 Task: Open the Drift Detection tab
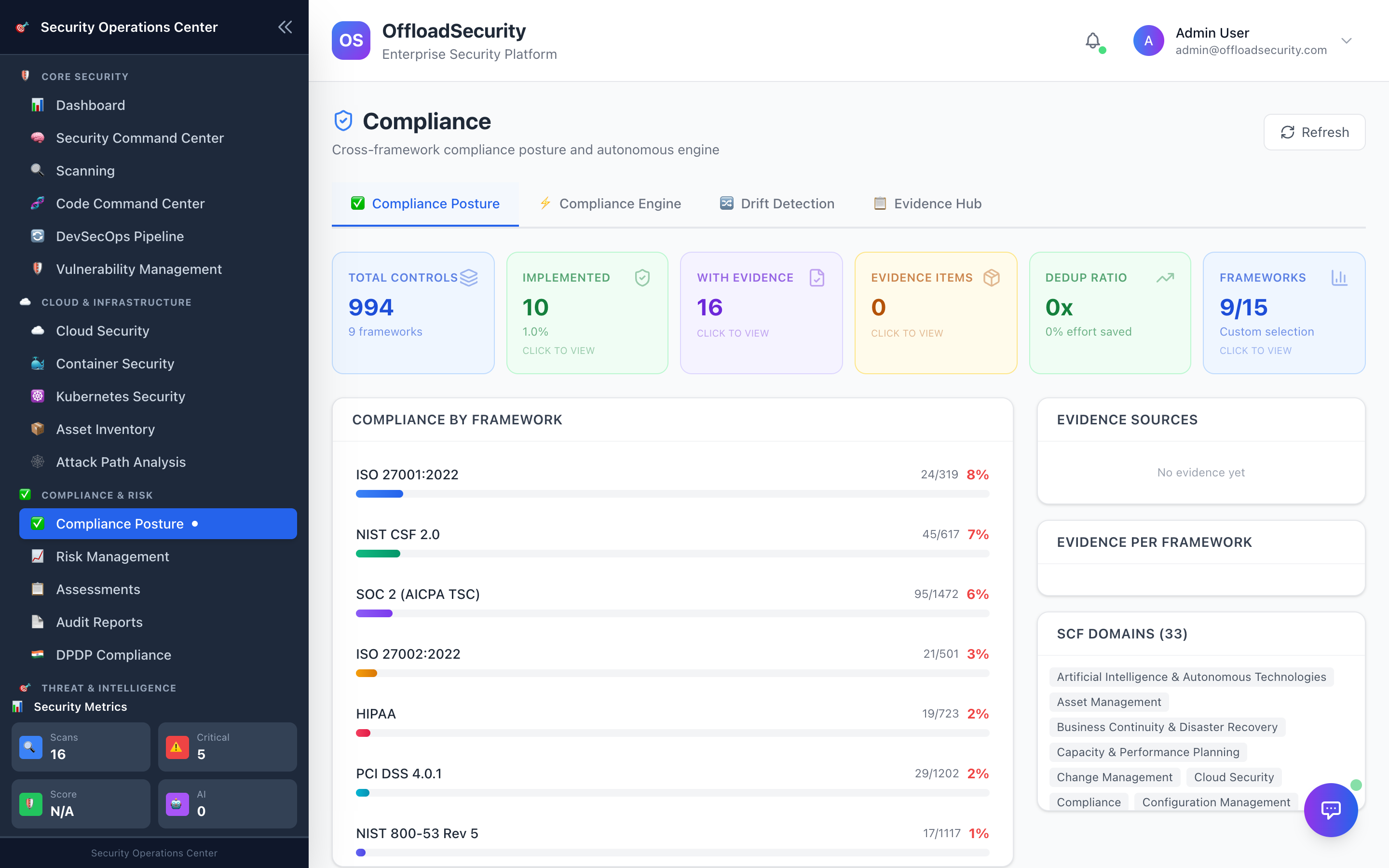[776, 204]
